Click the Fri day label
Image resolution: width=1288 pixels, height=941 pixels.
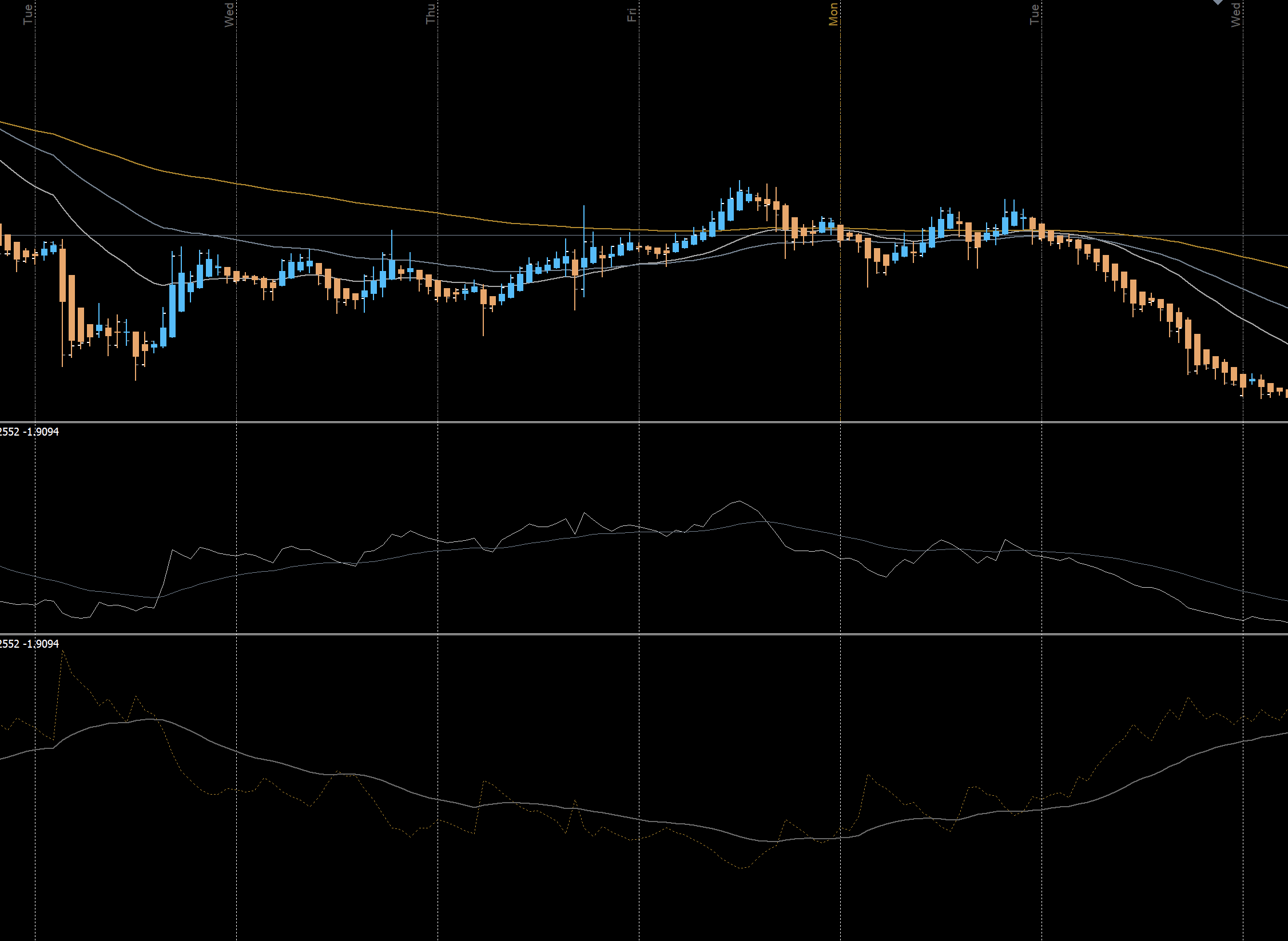point(631,14)
